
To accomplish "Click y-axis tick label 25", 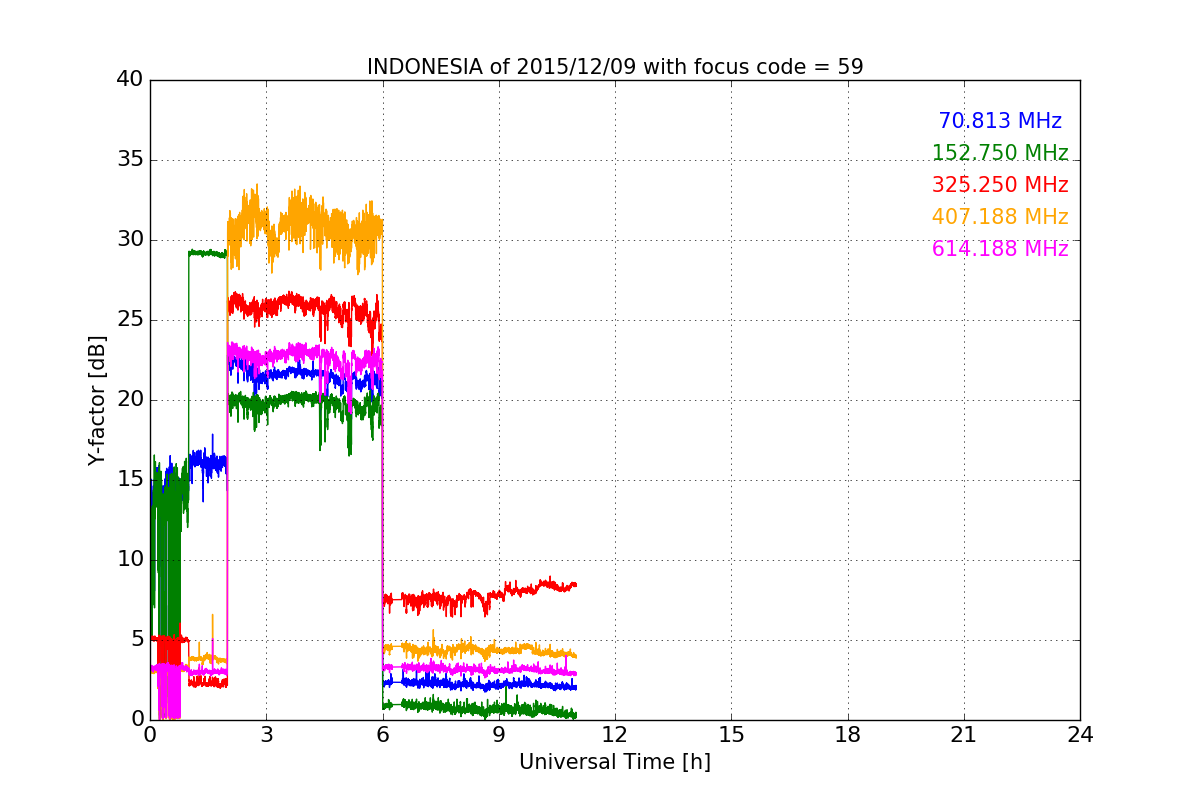I will tap(130, 320).
